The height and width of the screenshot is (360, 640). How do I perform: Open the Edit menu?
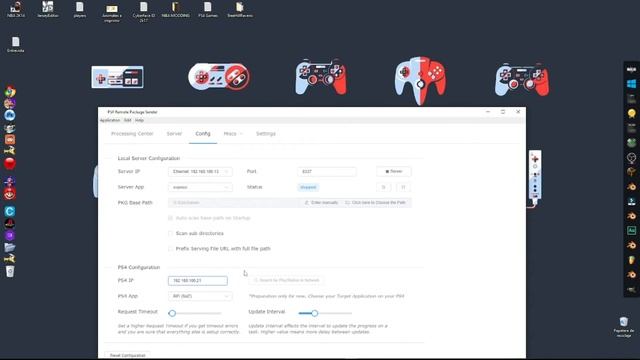(x=127, y=120)
